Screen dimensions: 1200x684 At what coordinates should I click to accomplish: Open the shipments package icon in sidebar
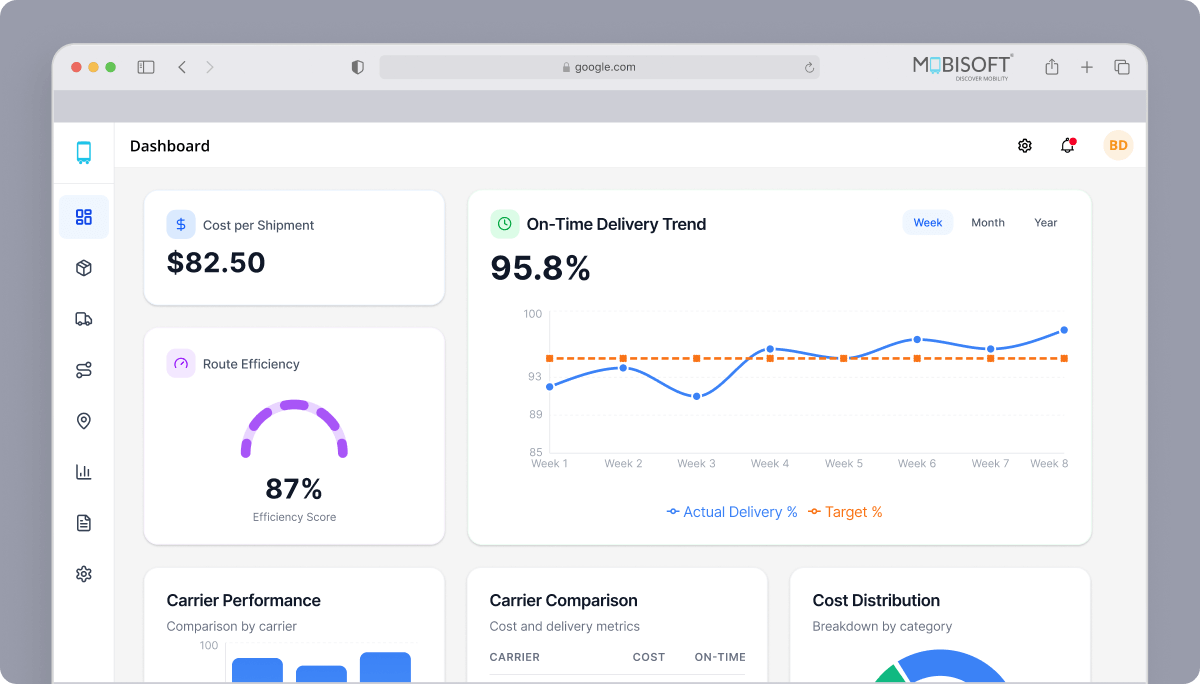(84, 268)
